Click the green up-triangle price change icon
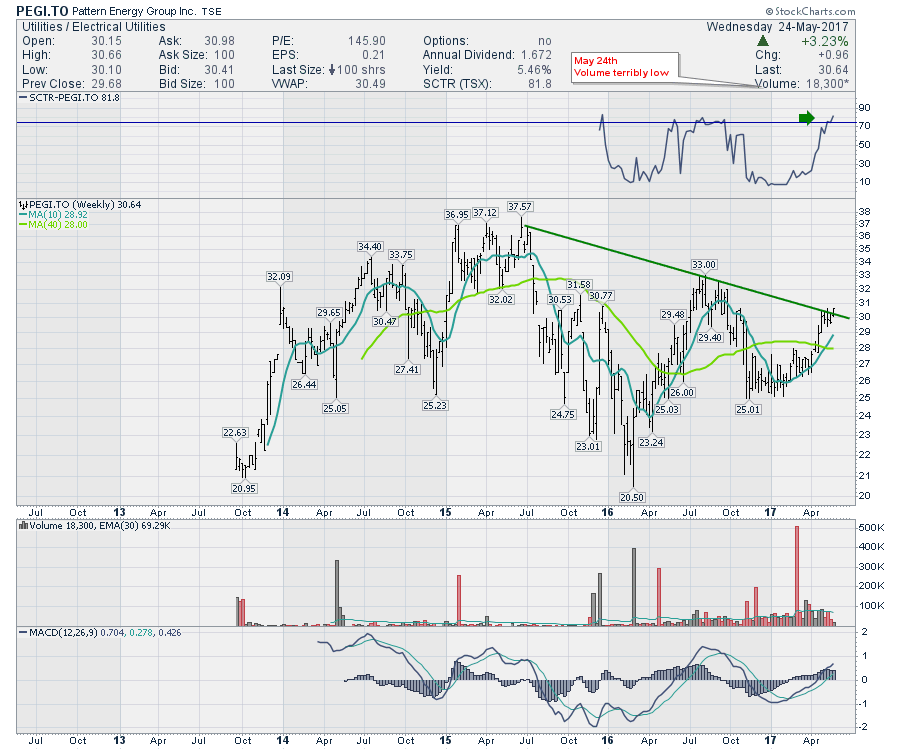 point(762,41)
